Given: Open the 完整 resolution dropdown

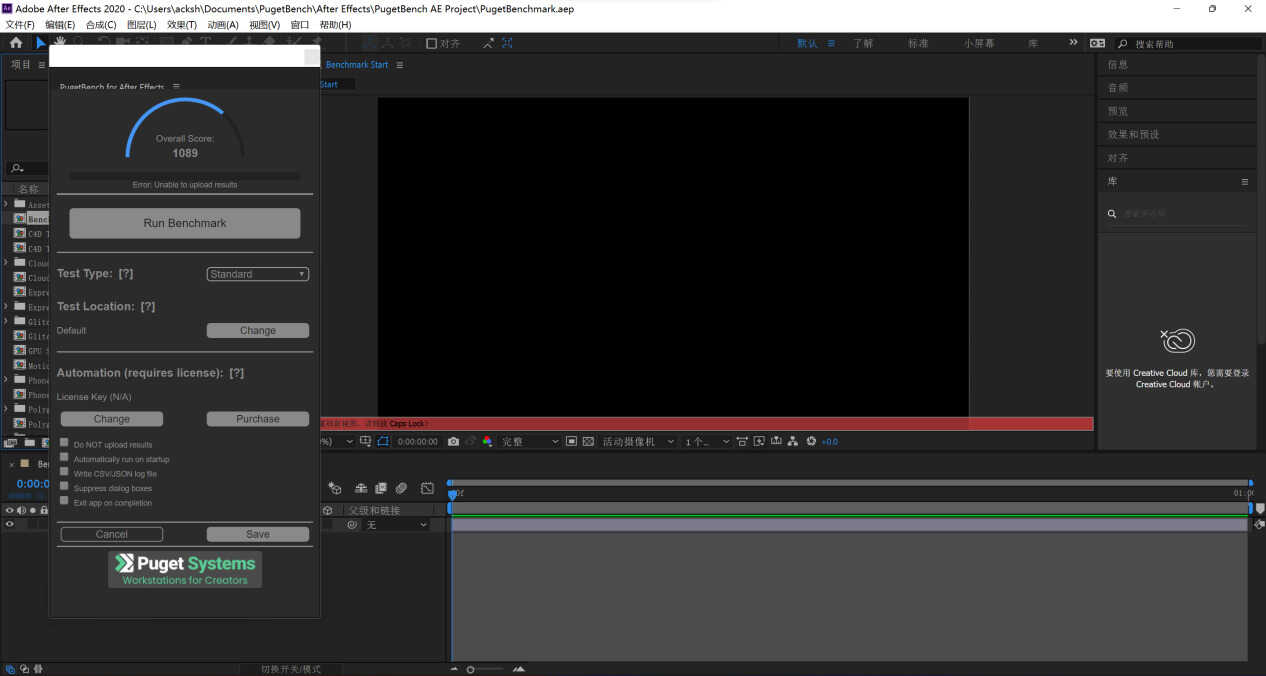Looking at the screenshot, I should click(x=530, y=441).
